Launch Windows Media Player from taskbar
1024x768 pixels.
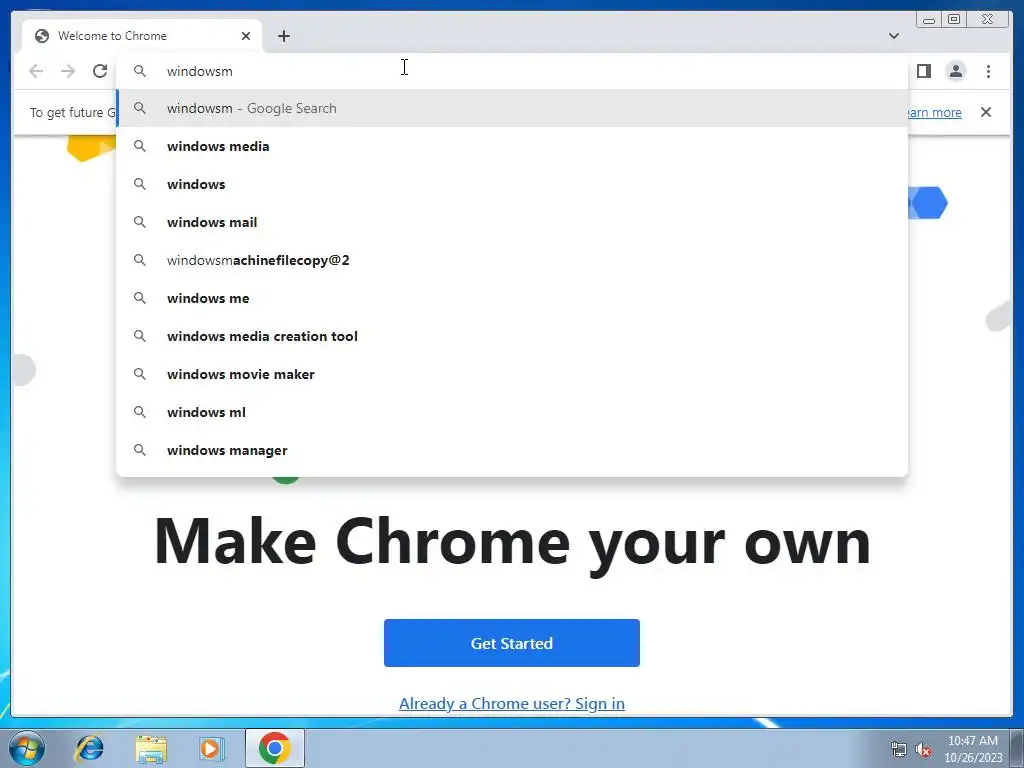[212, 748]
